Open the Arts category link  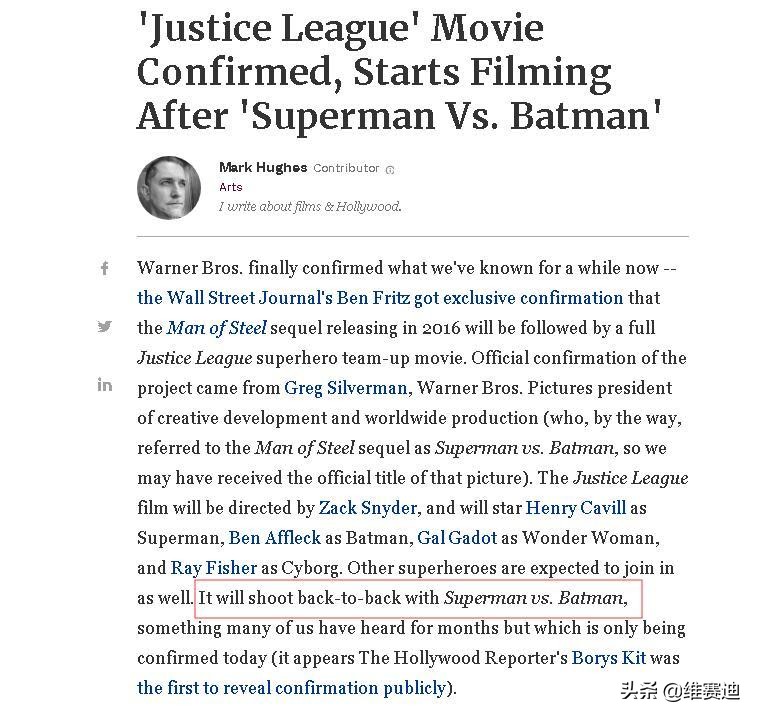230,187
